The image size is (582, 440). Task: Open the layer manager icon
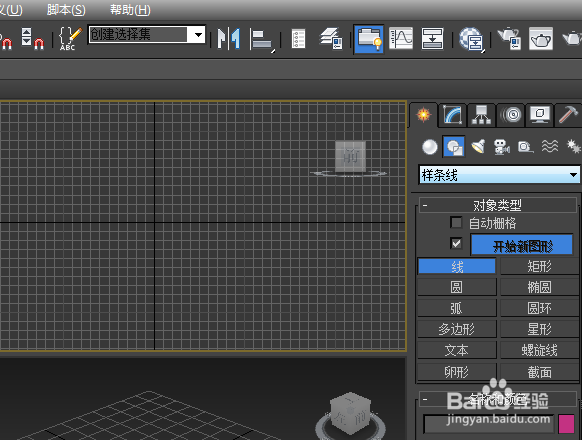[x=331, y=39]
